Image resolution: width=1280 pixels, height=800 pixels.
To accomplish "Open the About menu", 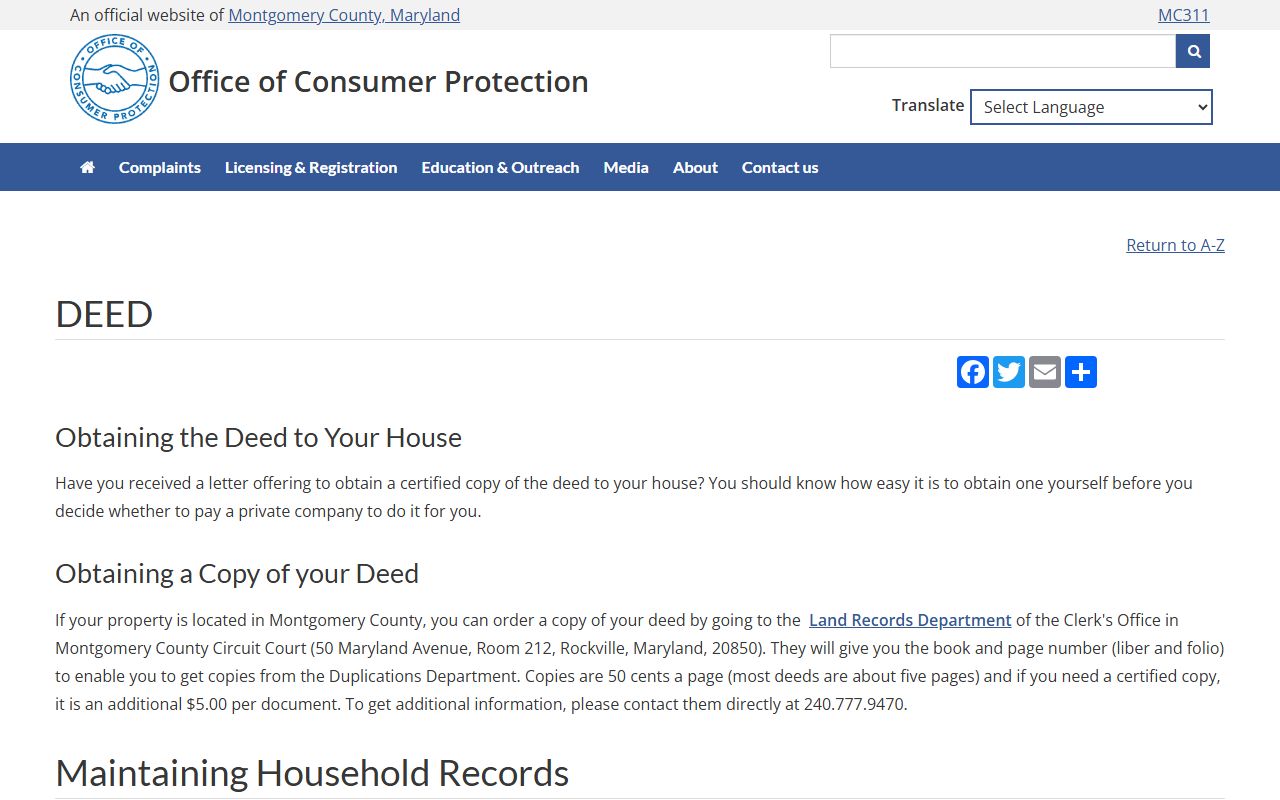I will 695,167.
